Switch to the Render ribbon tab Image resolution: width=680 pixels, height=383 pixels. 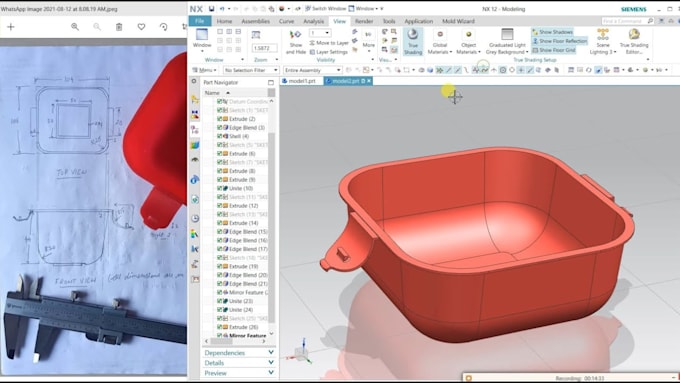pyautogui.click(x=364, y=21)
